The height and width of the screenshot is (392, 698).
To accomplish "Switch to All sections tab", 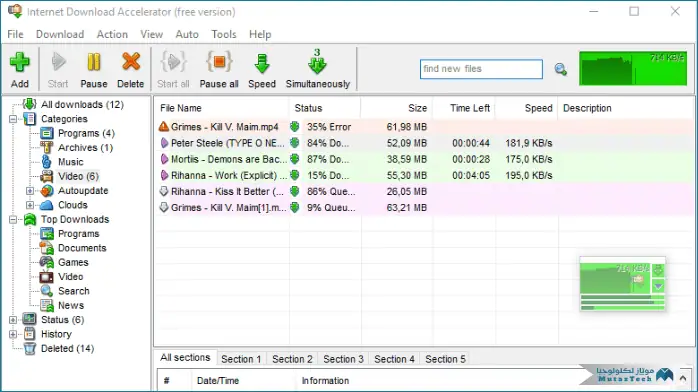I will click(185, 358).
